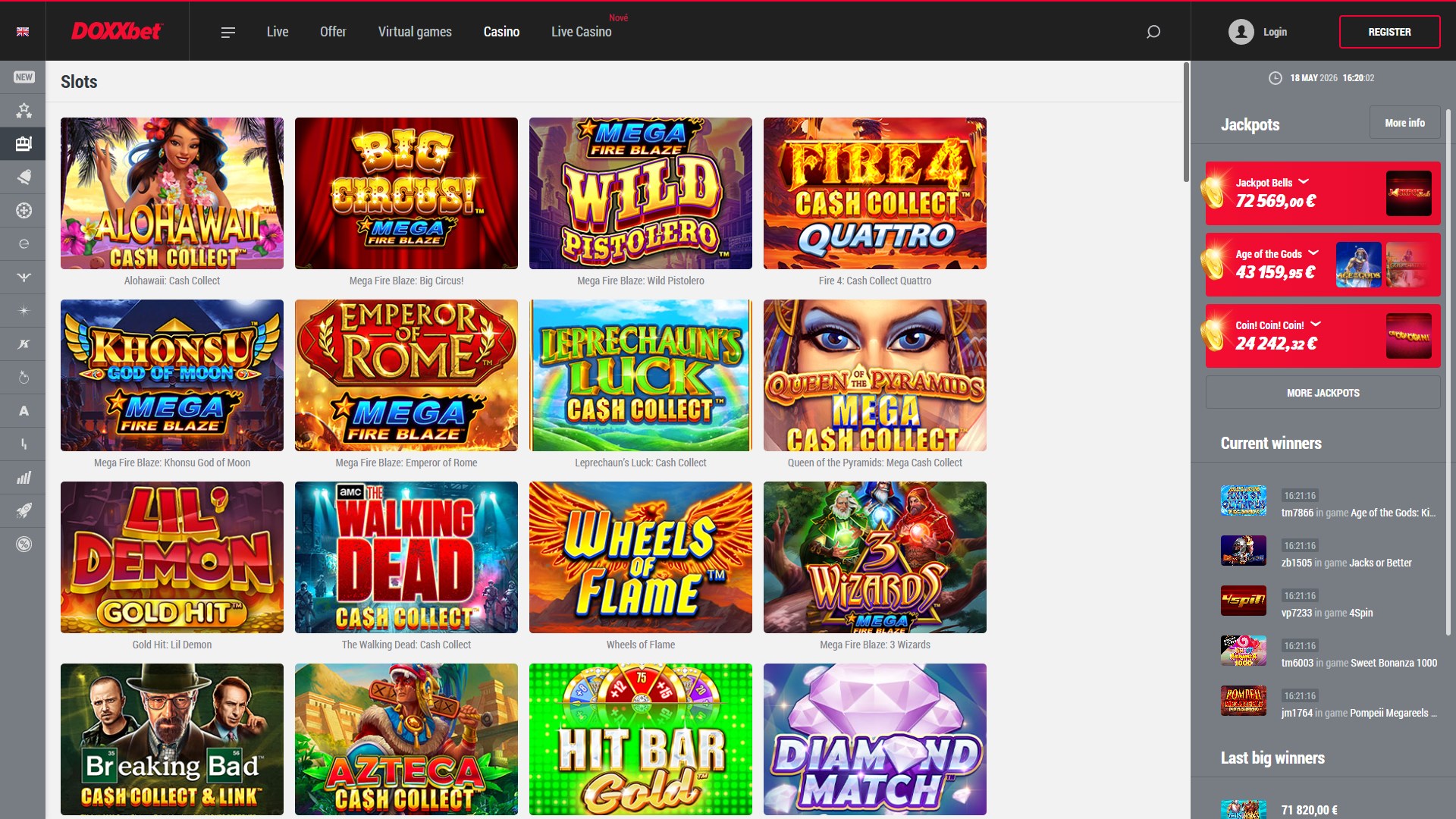
Task: Open the Wild Pistolero game thumbnail
Action: click(641, 193)
